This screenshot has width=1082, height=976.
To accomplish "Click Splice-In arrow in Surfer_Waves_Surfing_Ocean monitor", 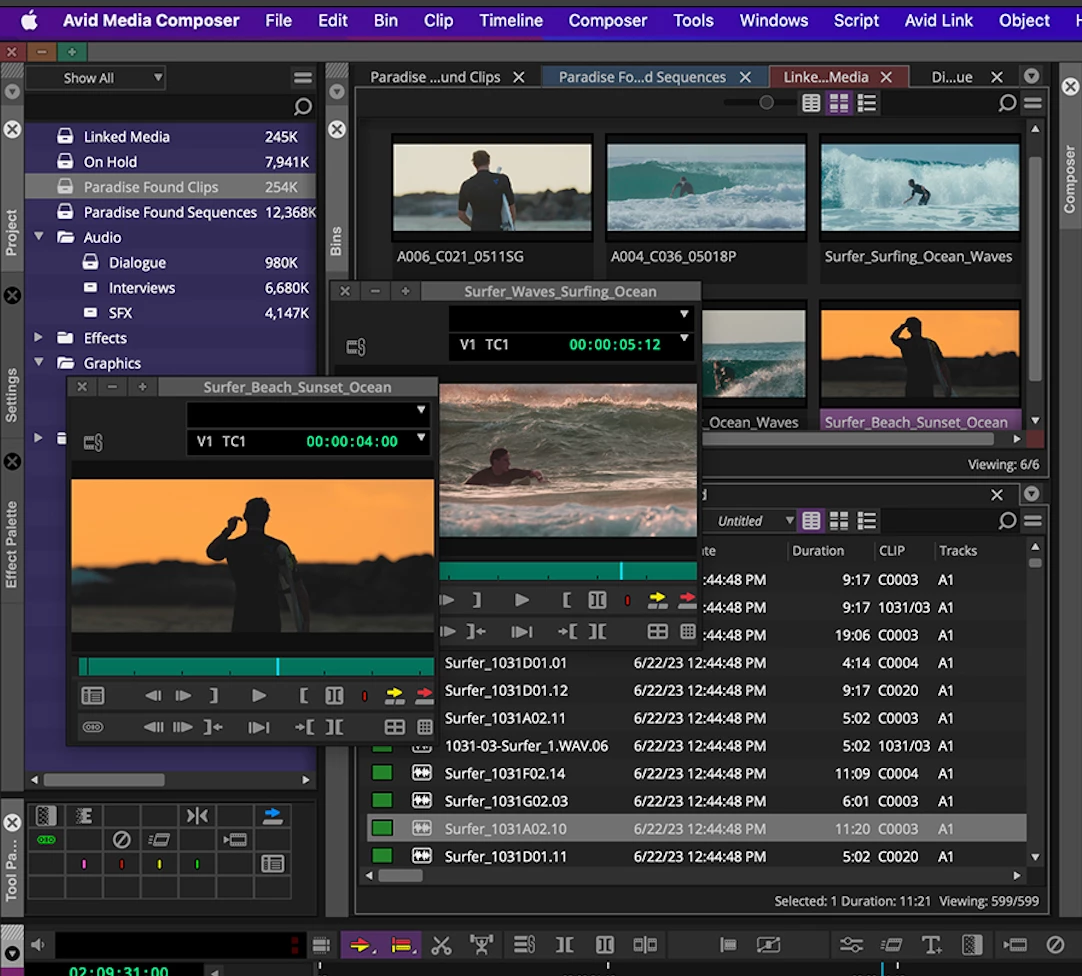I will 657,601.
